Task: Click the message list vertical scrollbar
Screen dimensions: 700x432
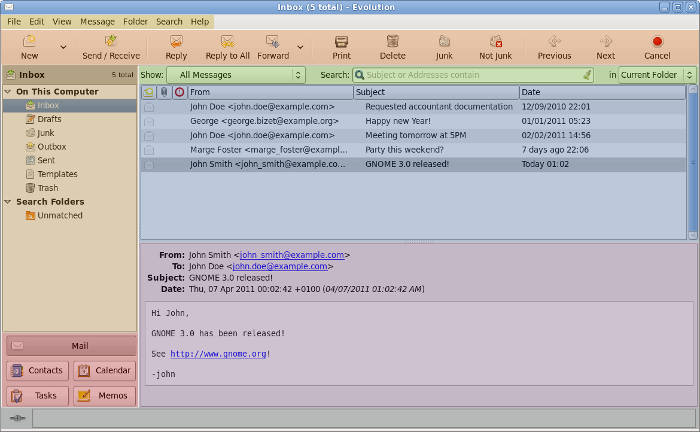Action: pos(692,165)
